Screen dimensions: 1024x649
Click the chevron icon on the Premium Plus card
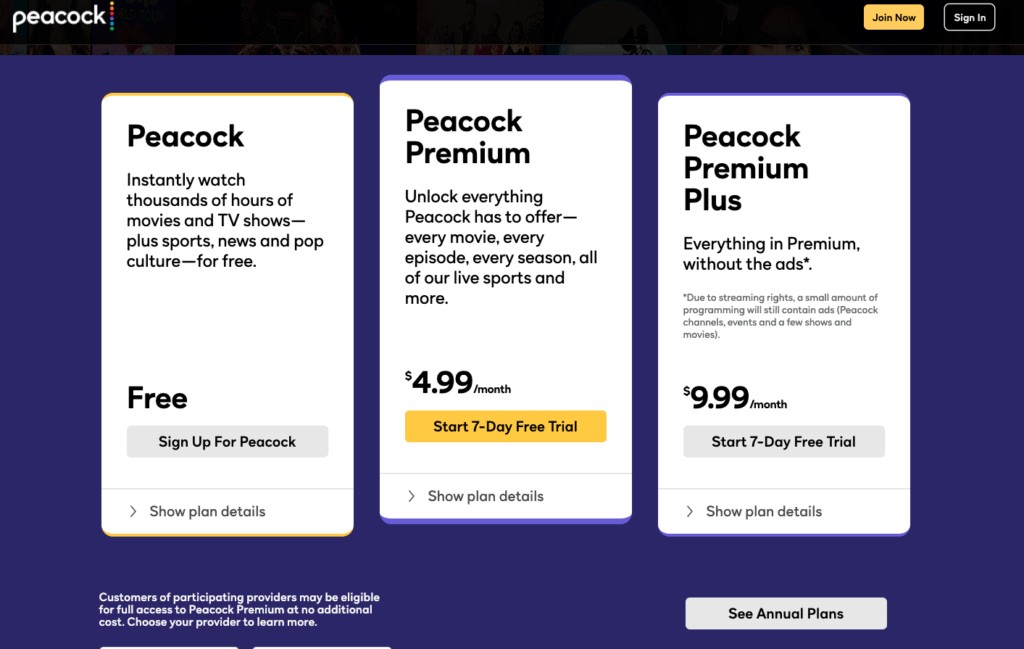pyautogui.click(x=689, y=511)
